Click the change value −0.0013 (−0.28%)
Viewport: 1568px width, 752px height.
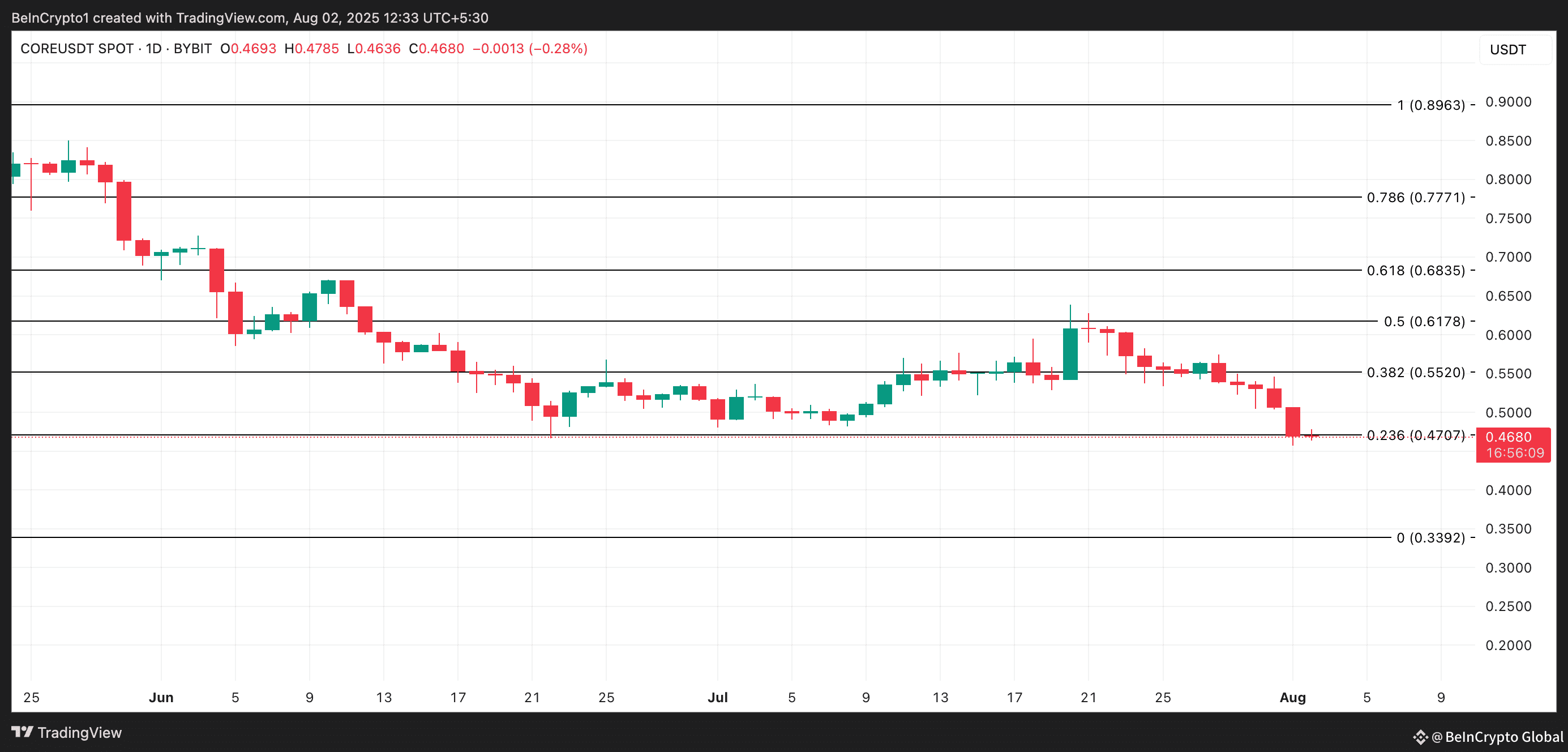[530, 49]
